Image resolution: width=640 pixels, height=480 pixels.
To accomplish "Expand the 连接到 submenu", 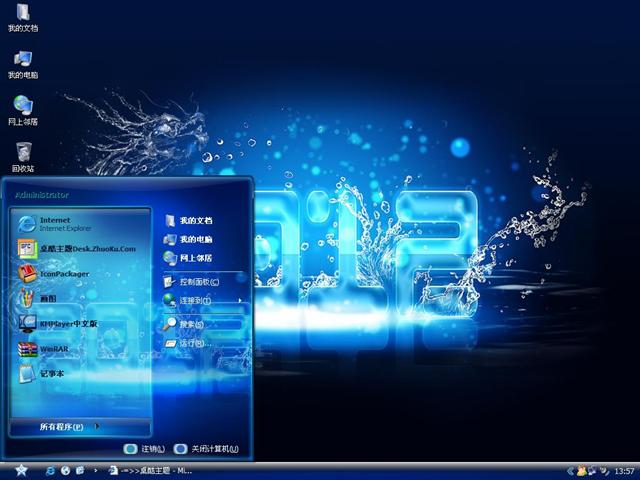I will tap(196, 300).
